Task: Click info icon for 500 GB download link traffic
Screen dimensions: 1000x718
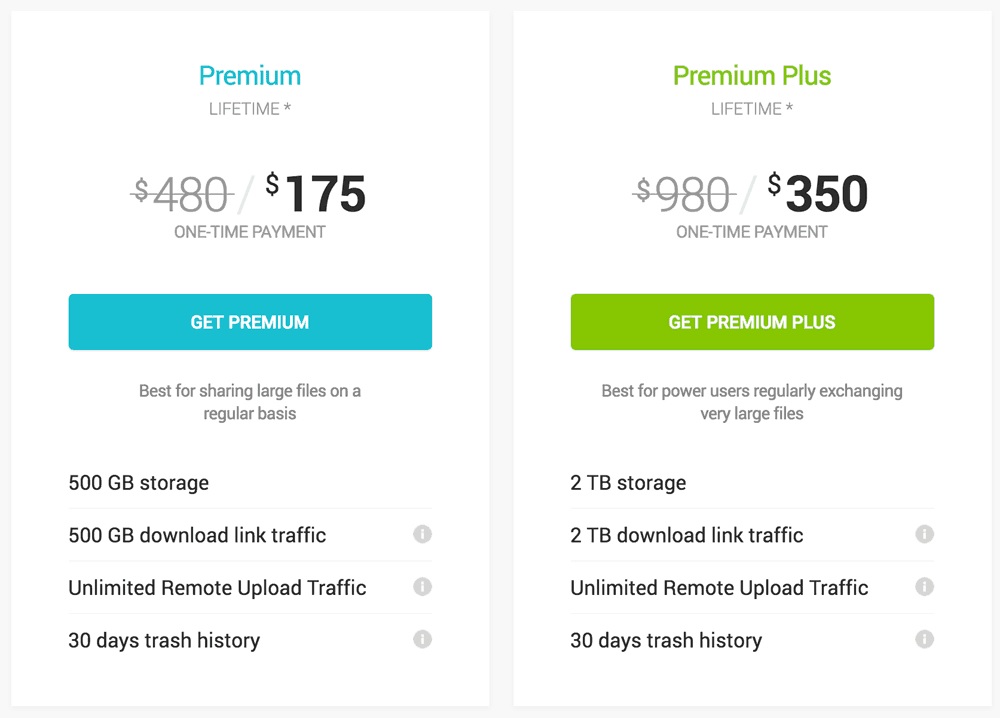Action: click(422, 534)
